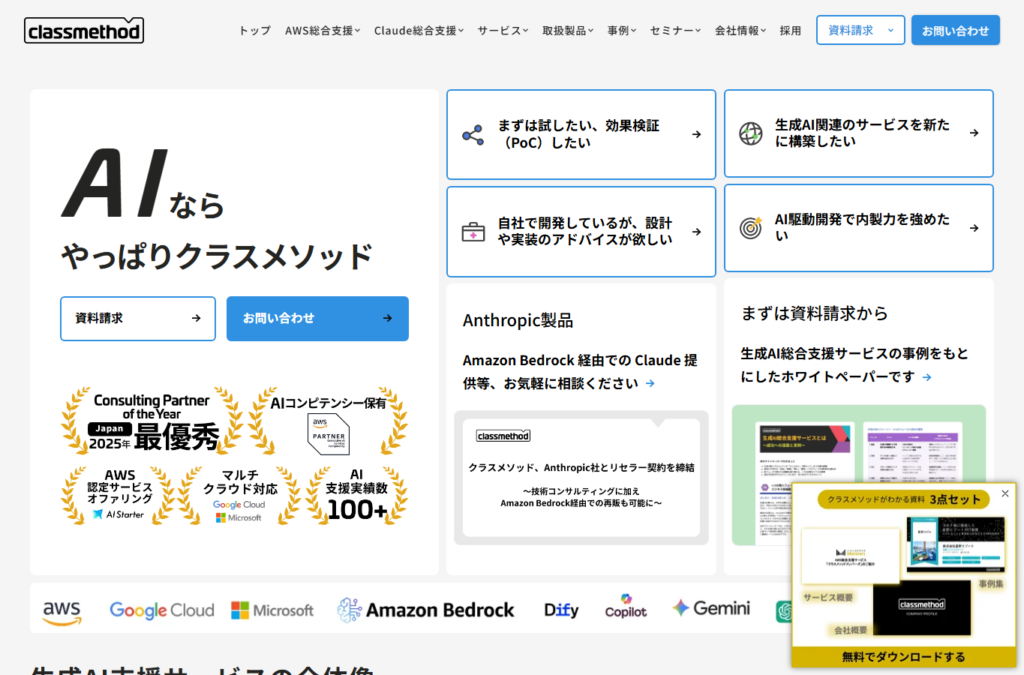The width and height of the screenshot is (1024, 675).
Task: Open the 生成AI関連のサービスを新たに構築したい card
Action: 859,133
